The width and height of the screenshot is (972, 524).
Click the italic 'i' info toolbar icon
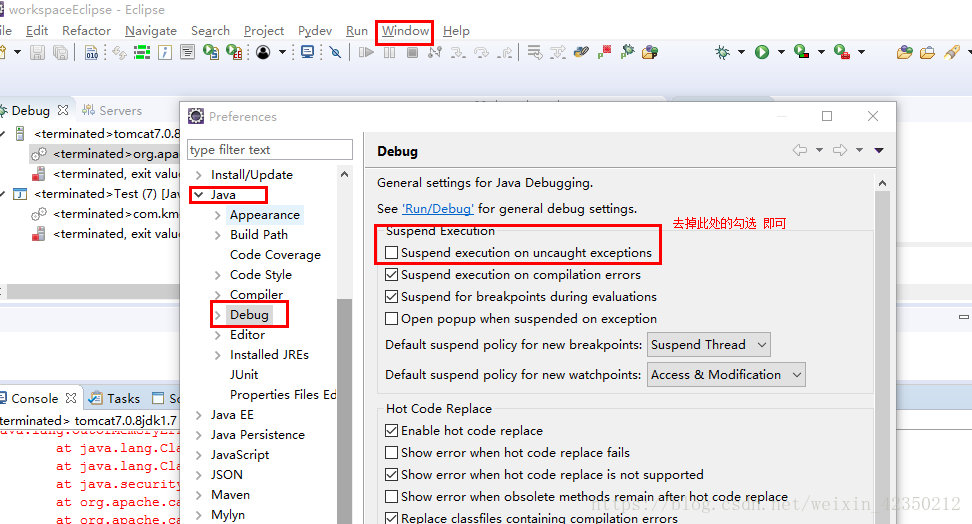[165, 53]
